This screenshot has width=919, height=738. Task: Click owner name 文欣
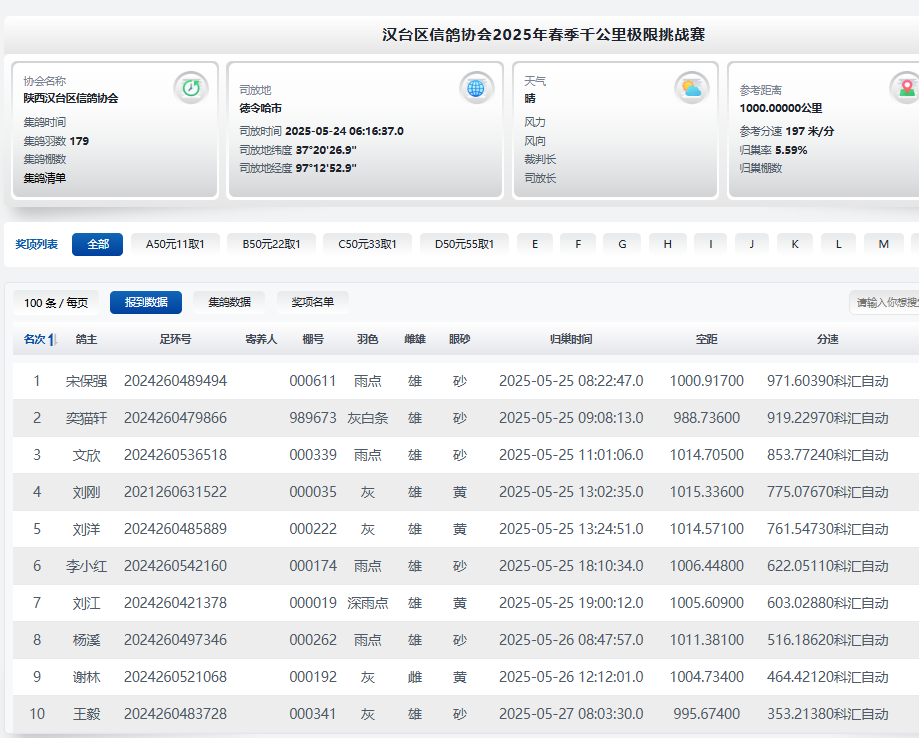[86, 455]
